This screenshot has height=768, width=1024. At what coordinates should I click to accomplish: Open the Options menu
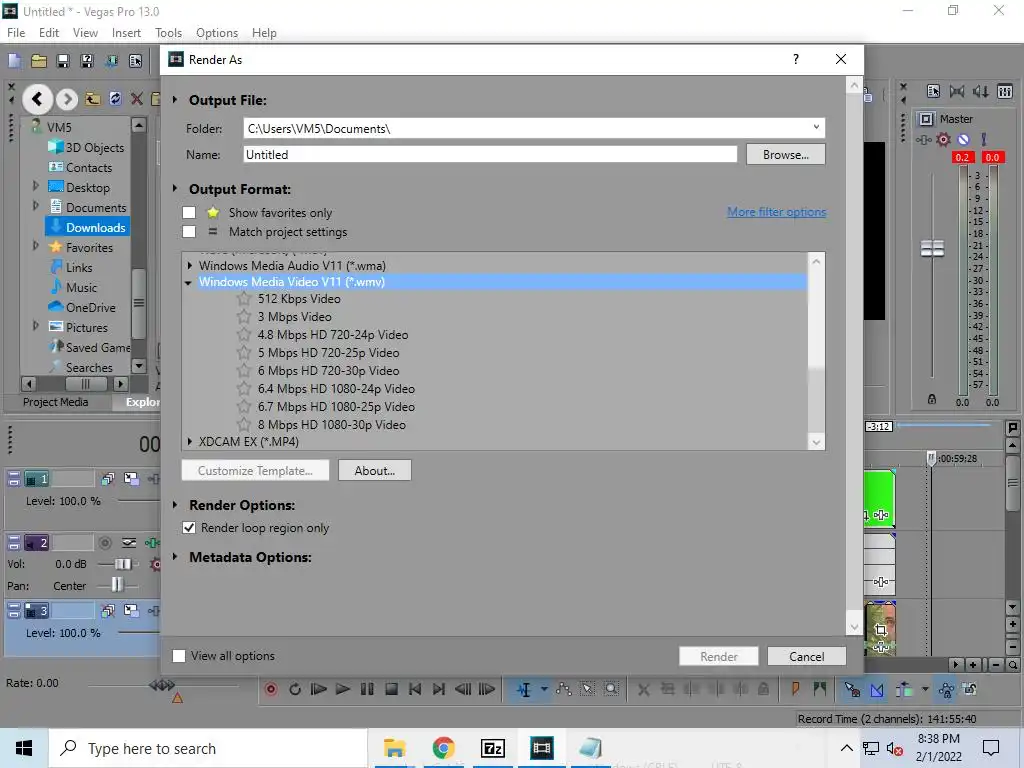pos(217,33)
